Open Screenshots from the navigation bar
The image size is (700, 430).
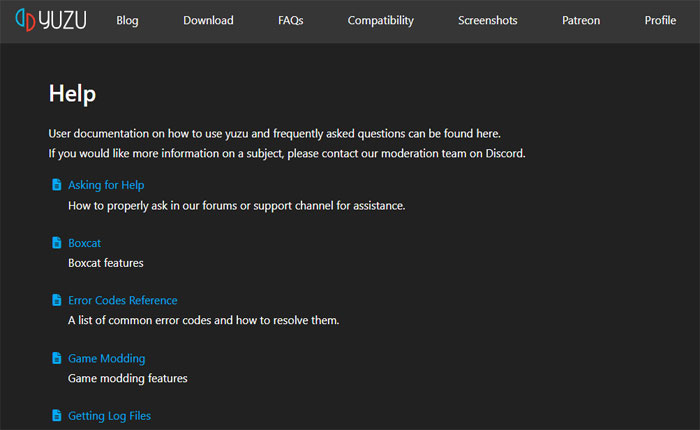coord(487,20)
